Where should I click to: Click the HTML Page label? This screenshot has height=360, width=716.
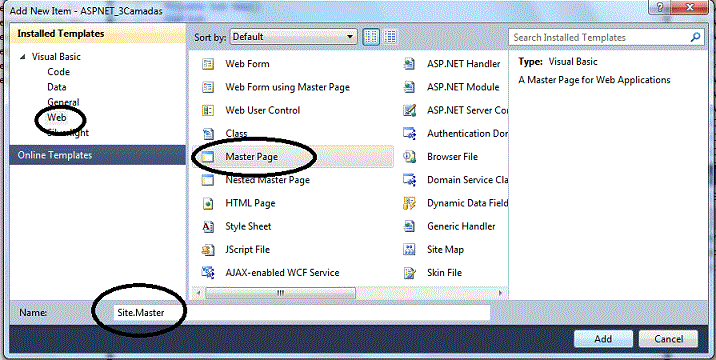tap(250, 203)
